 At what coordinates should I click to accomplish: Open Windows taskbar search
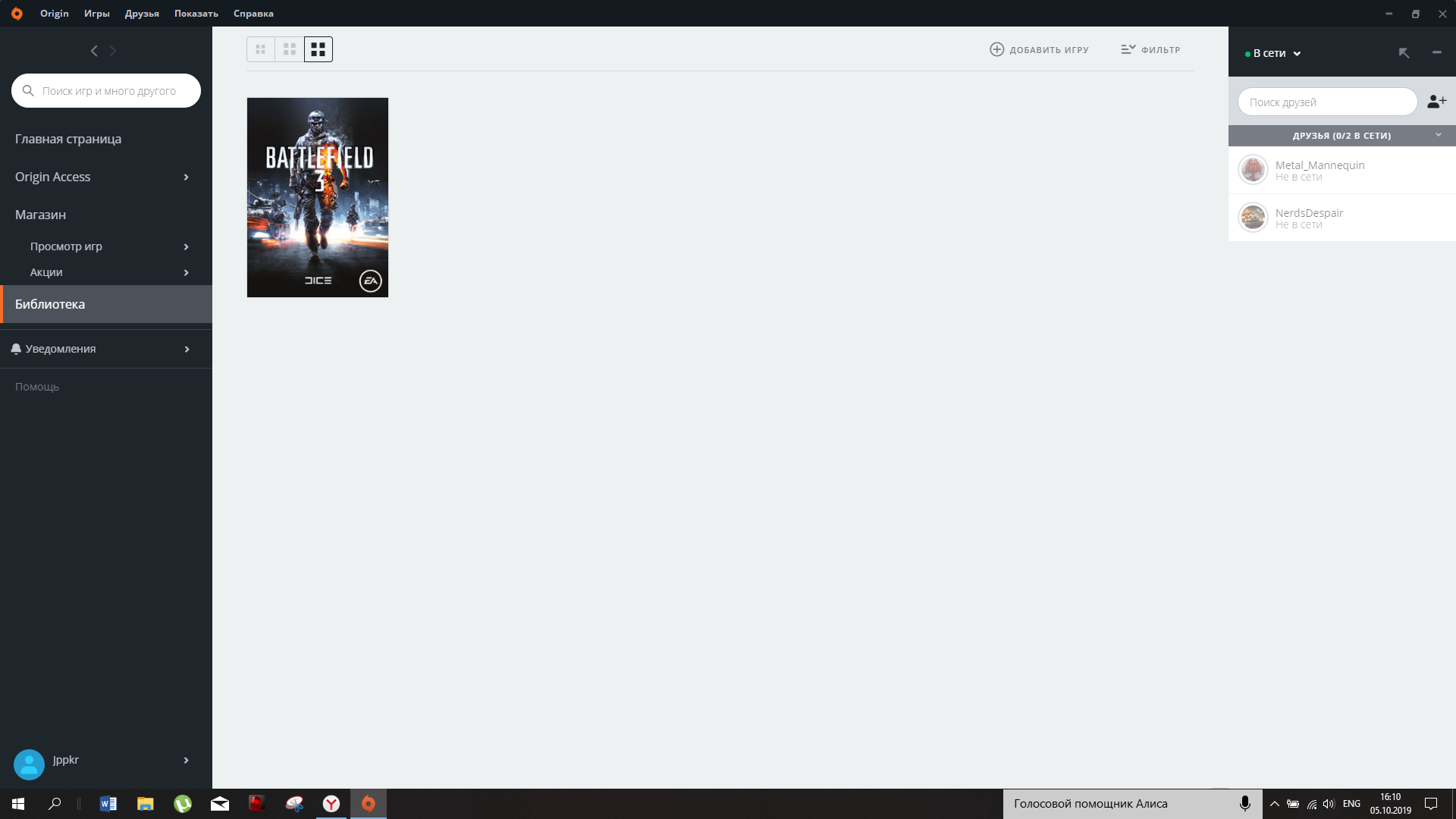(55, 804)
